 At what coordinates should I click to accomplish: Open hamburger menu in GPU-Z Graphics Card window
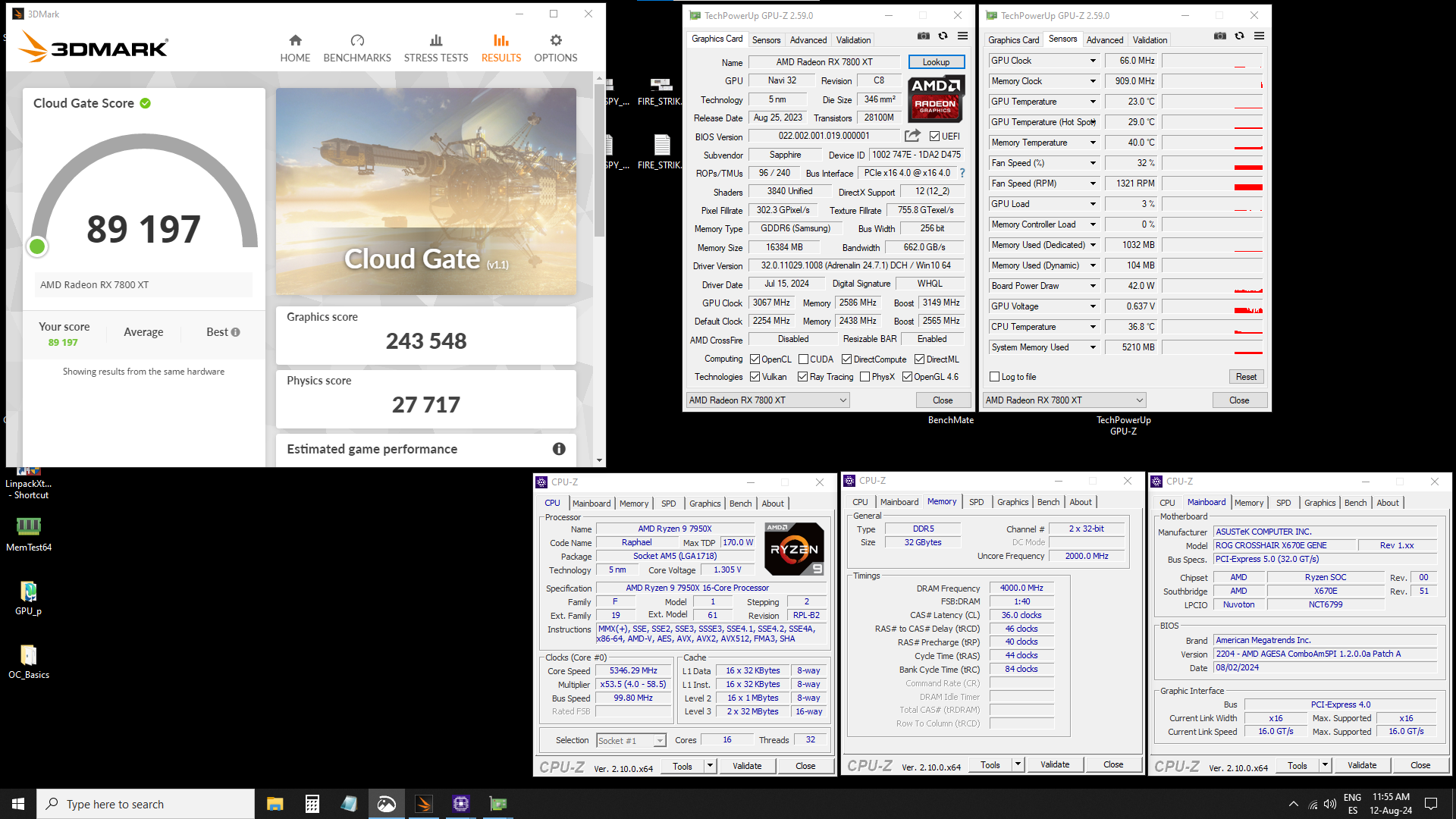click(x=962, y=36)
